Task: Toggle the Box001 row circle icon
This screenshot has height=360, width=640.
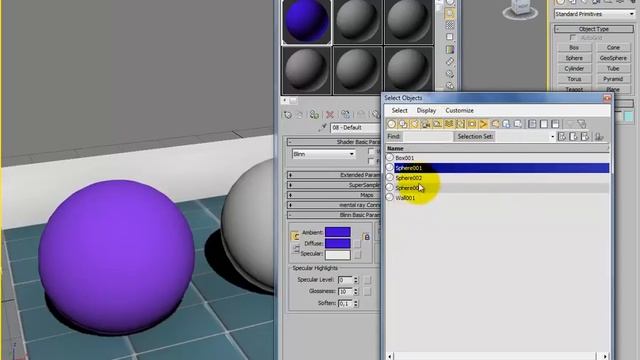Action: tap(390, 158)
